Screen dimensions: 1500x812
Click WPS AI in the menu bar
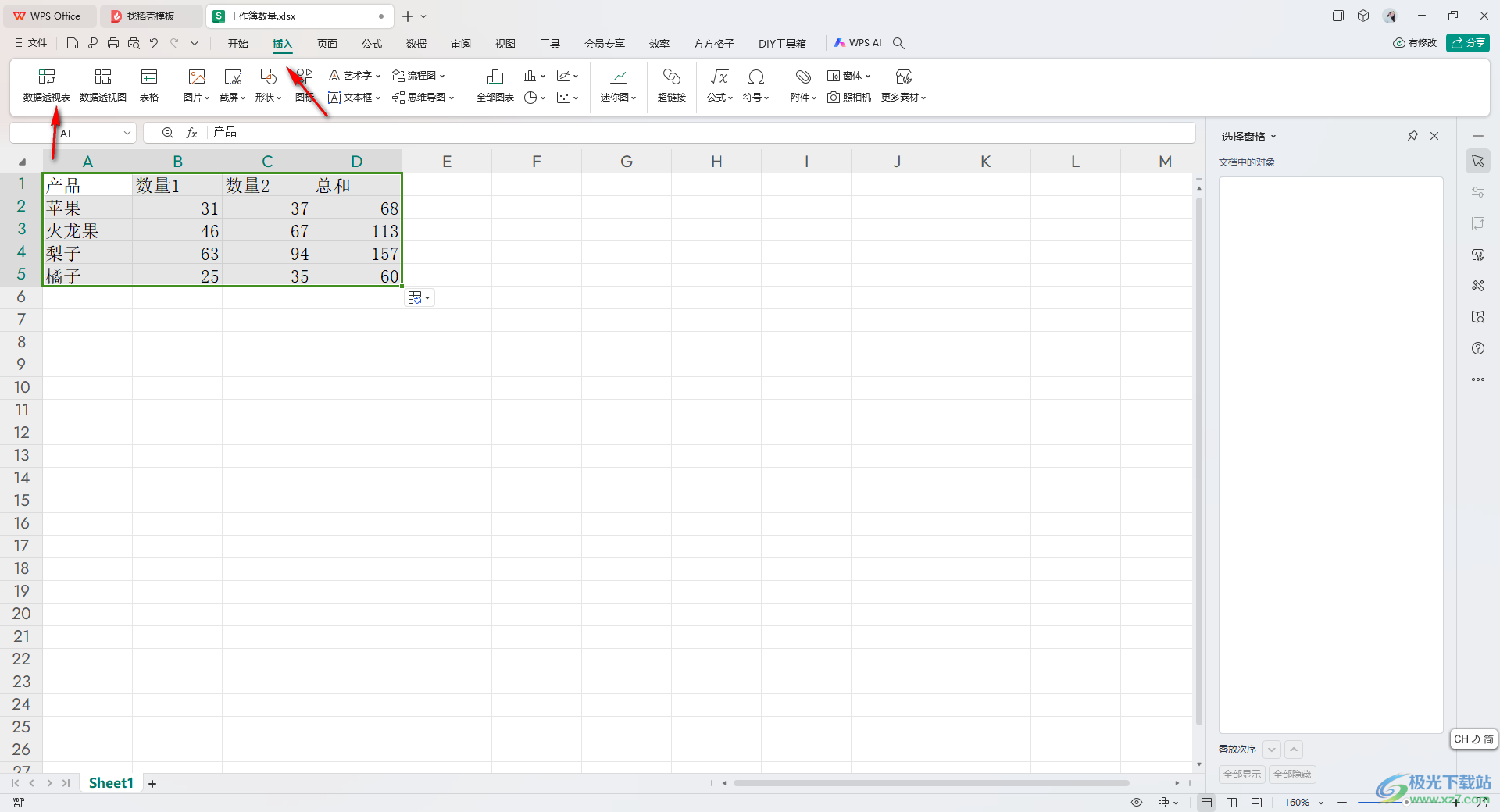pos(858,43)
